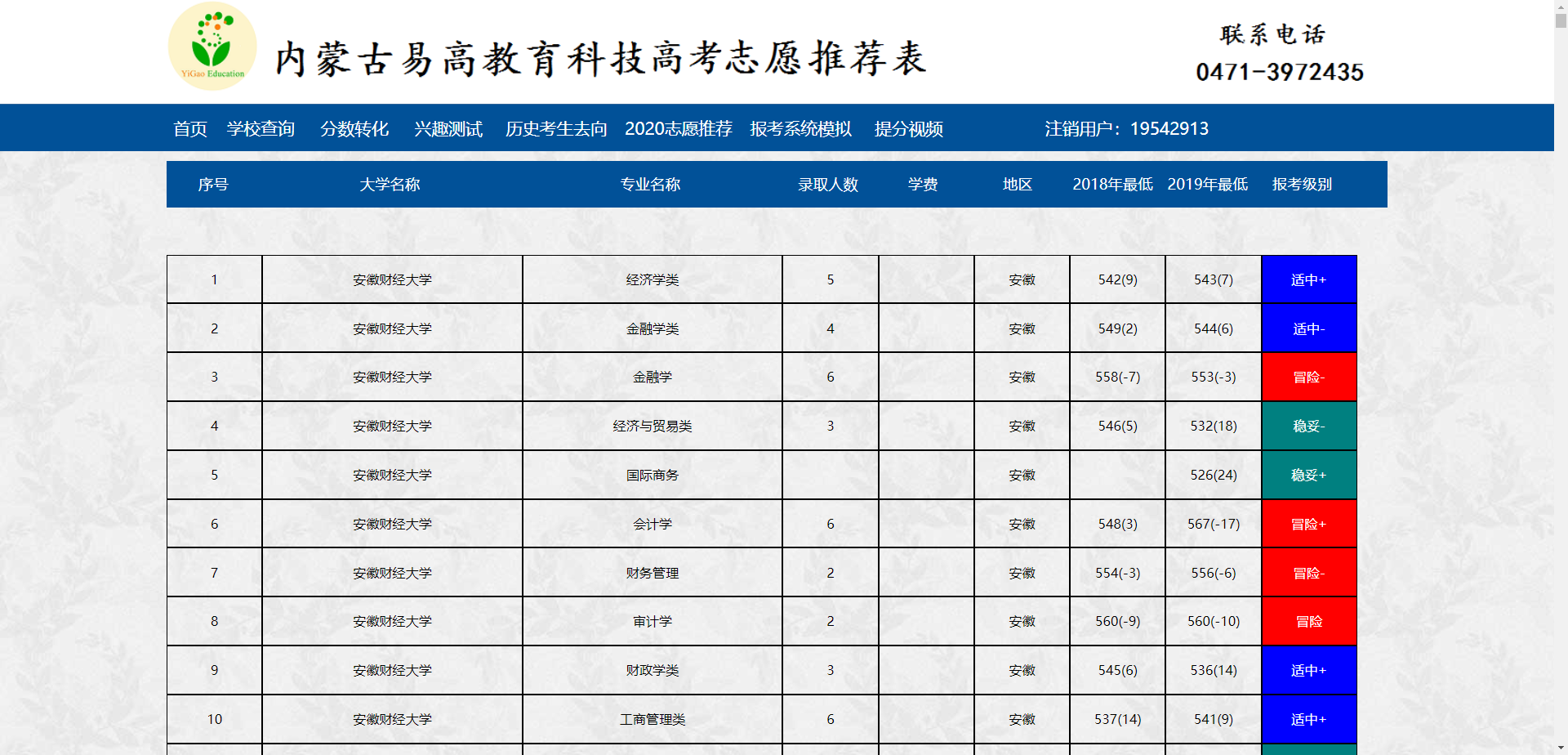Open 报考系统模拟 page
This screenshot has height=755, width=1568.
pos(801,129)
